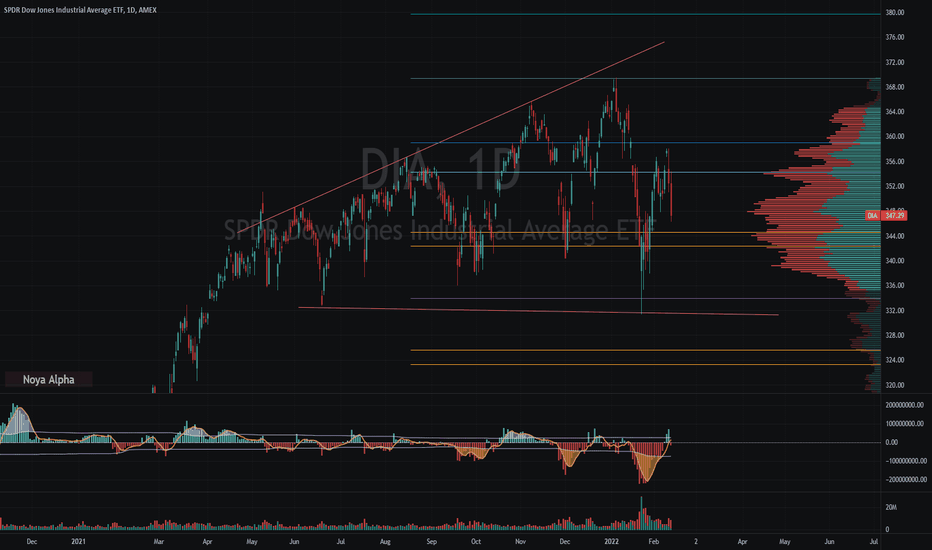Image resolution: width=932 pixels, height=550 pixels.
Task: Click the positive 100000000.00 indicator scale value
Action: [905, 424]
